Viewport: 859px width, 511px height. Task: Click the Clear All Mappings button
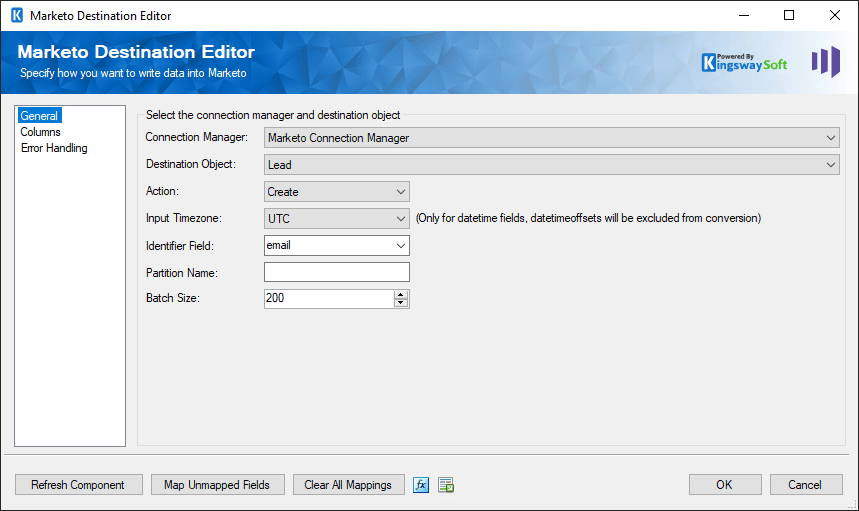348,485
